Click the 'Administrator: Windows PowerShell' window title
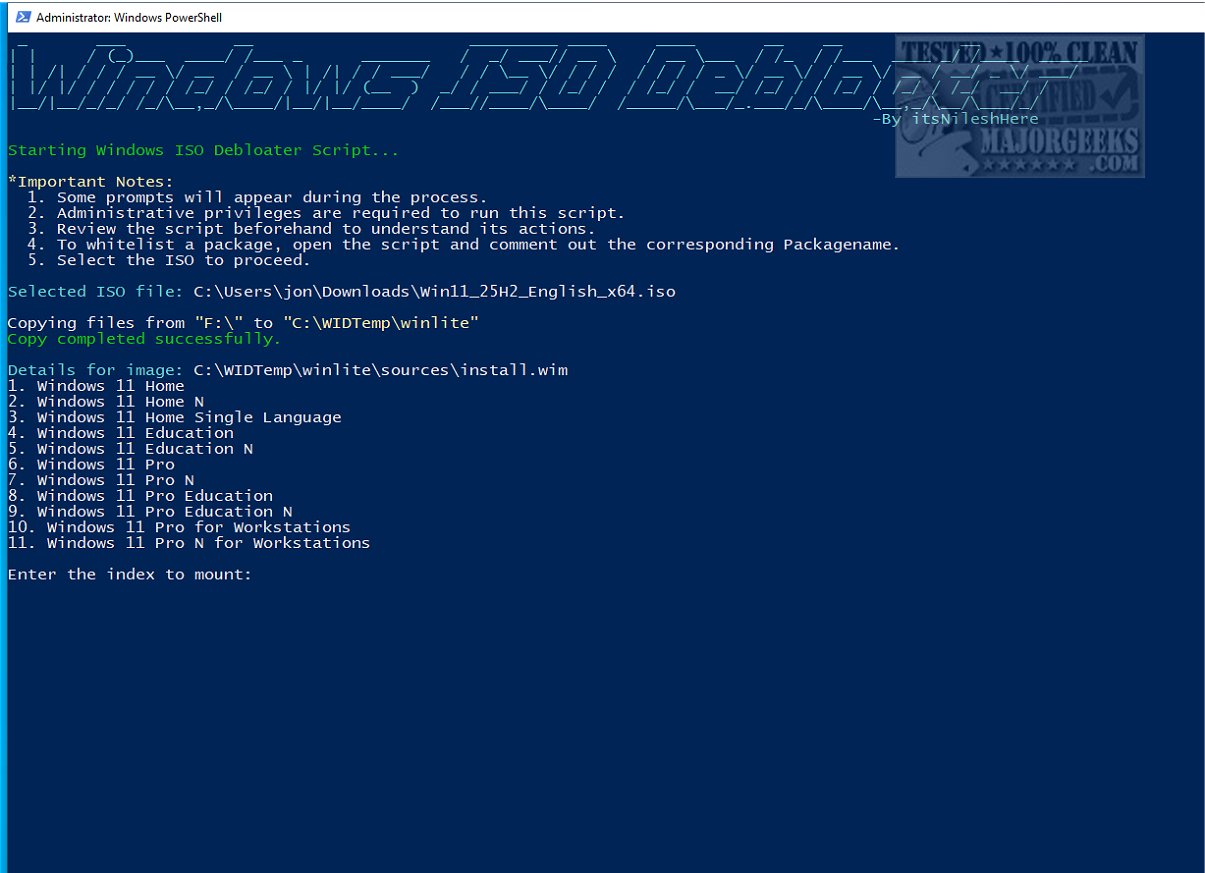The image size is (1205, 873). (129, 17)
